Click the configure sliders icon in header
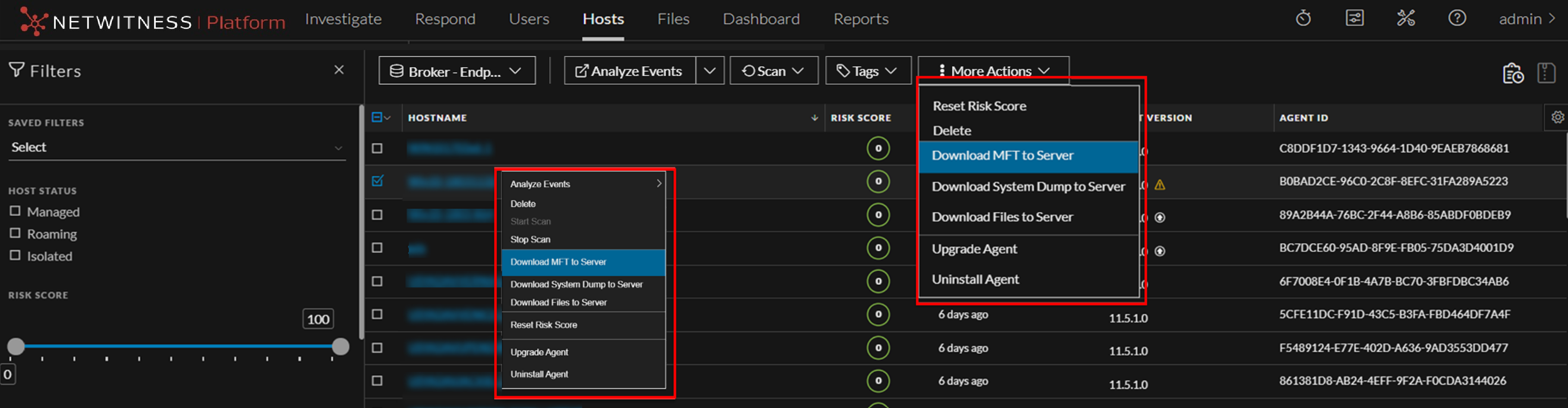 1355,19
